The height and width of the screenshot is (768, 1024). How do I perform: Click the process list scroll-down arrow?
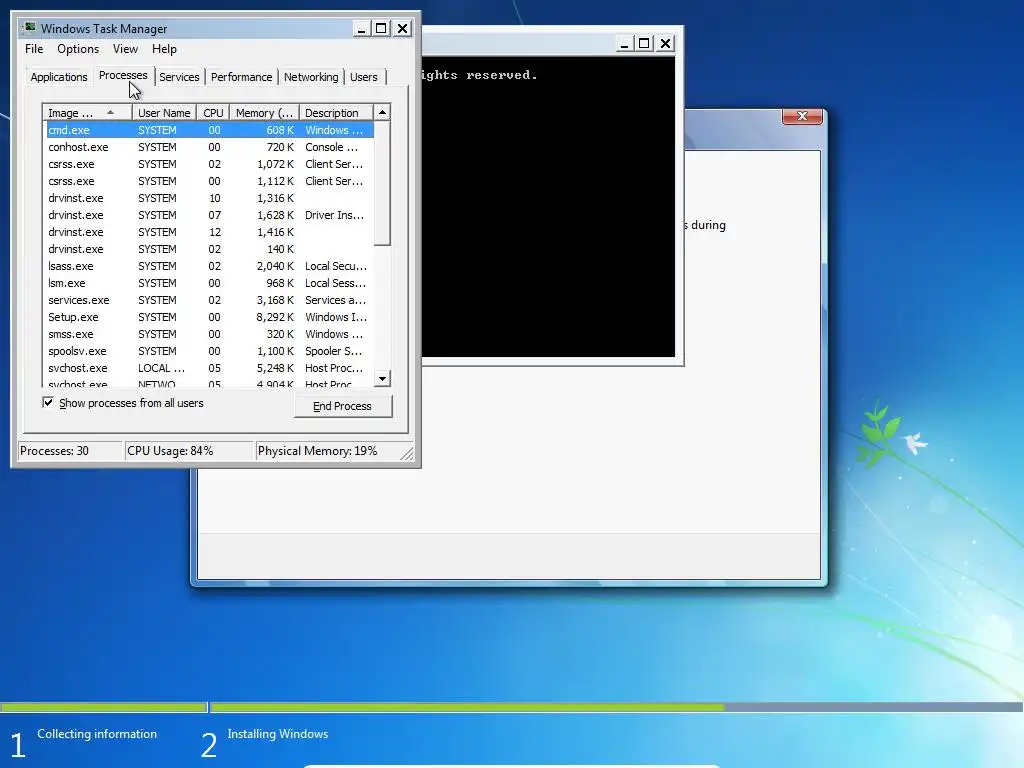pos(383,378)
